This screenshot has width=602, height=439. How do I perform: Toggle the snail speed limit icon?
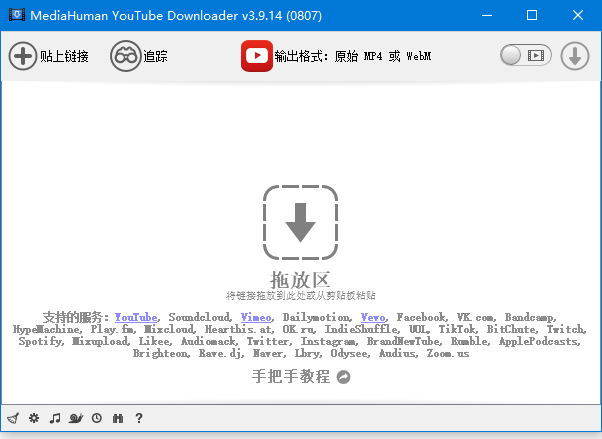(76, 418)
